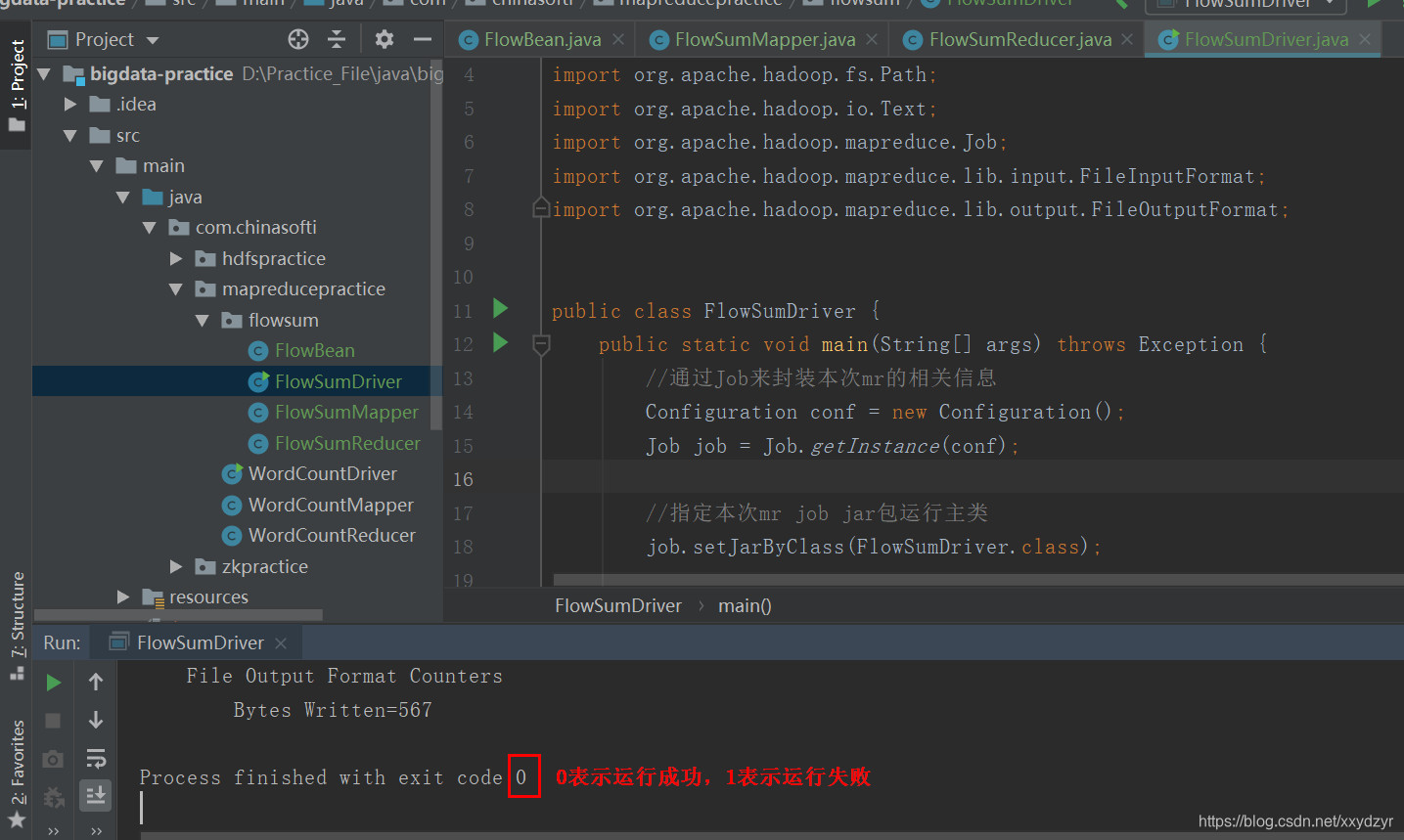Fold the main method at line 12

tap(540, 343)
